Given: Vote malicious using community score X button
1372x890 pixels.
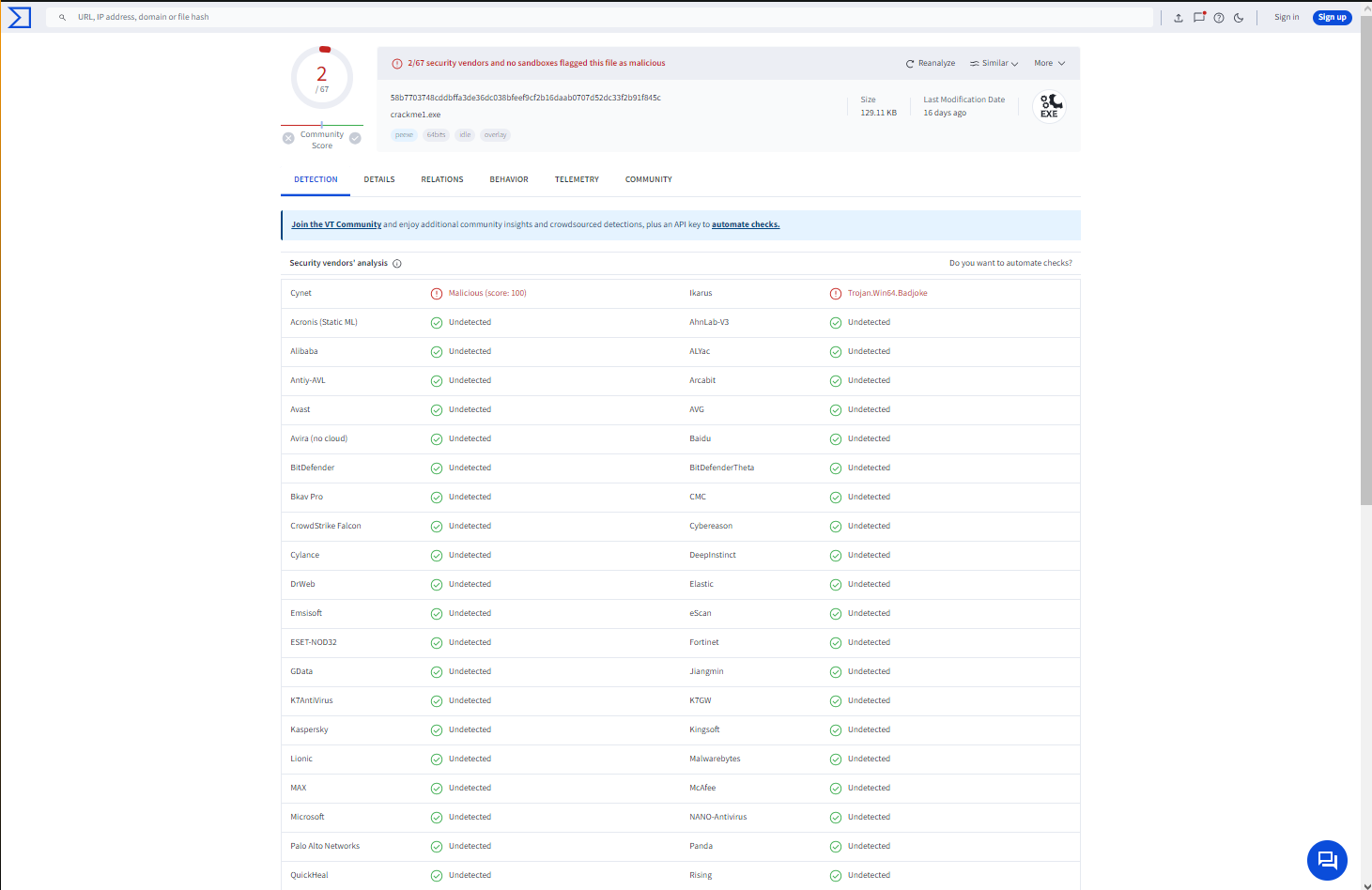Looking at the screenshot, I should (x=288, y=138).
